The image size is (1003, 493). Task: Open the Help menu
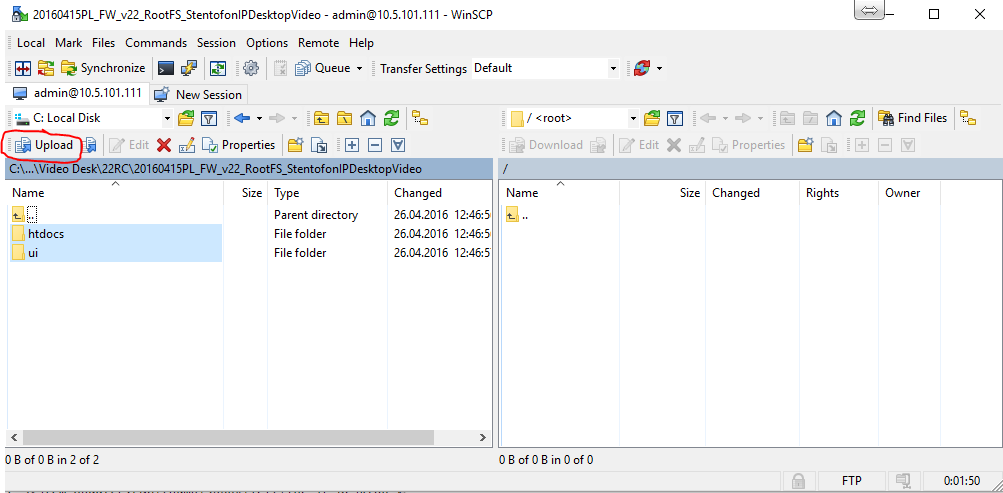361,43
